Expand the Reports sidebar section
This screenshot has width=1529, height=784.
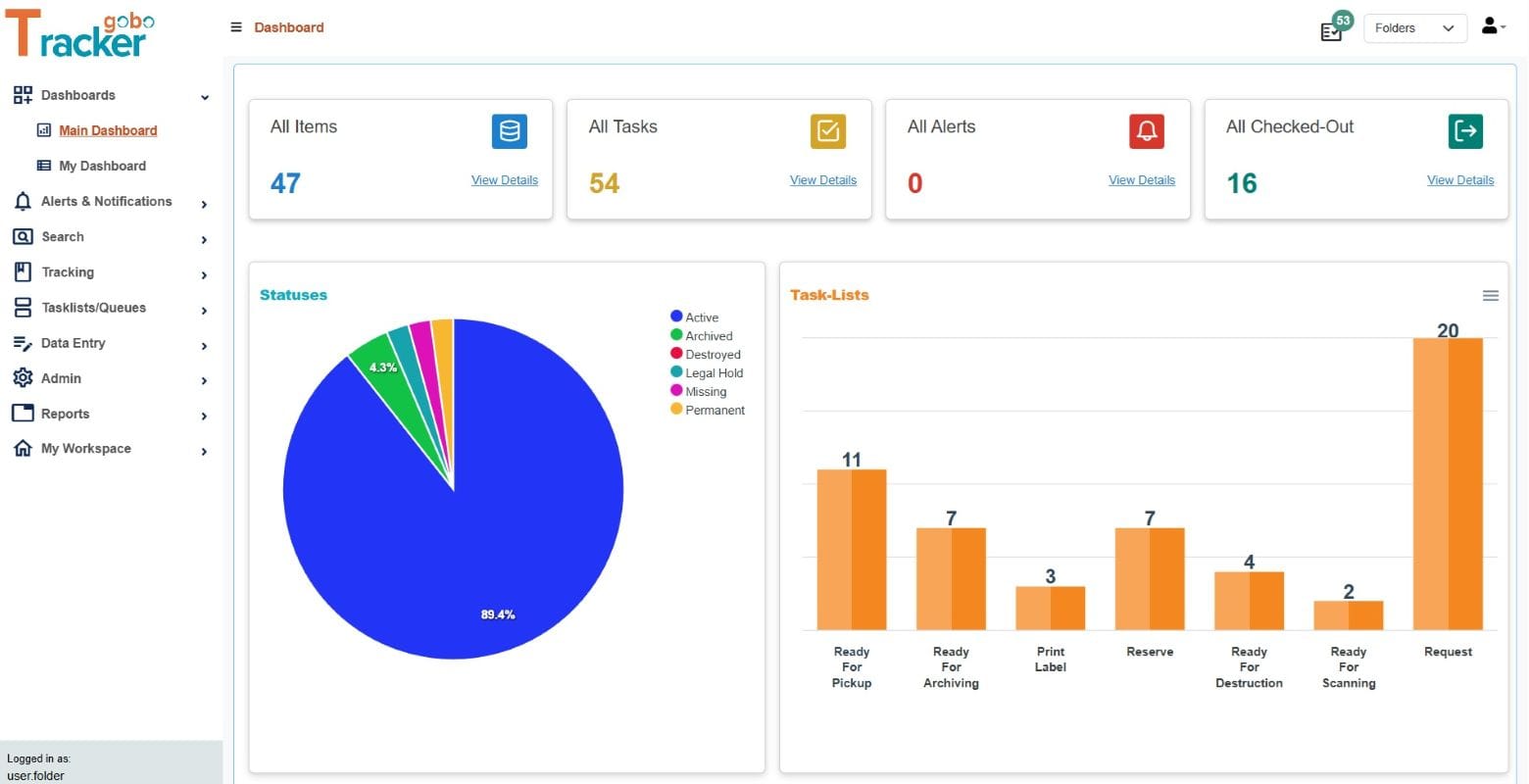click(x=66, y=414)
